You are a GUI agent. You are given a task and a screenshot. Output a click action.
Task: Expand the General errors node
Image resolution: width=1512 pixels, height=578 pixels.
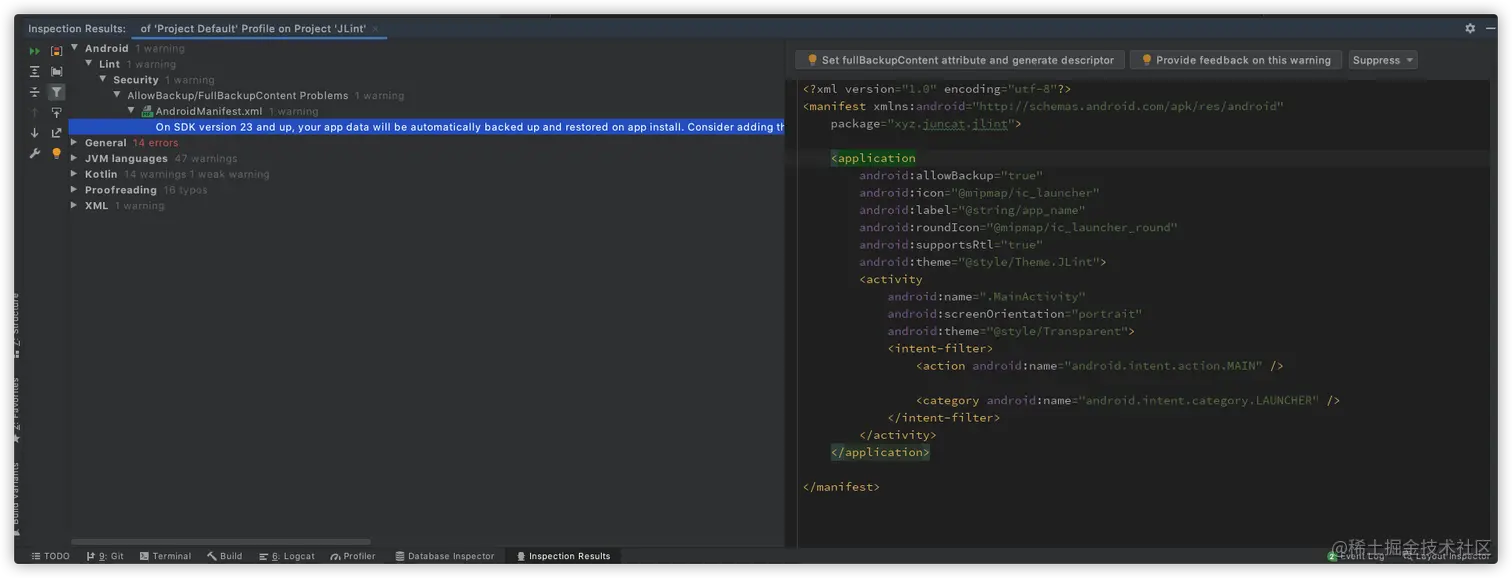[75, 142]
